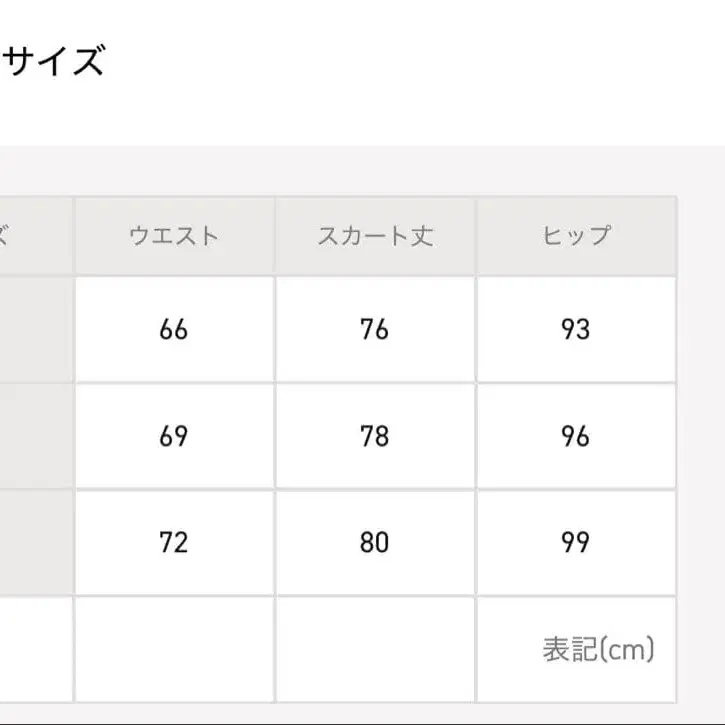Click the grey row label beside 72
This screenshot has height=725, width=725.
click(x=35, y=542)
